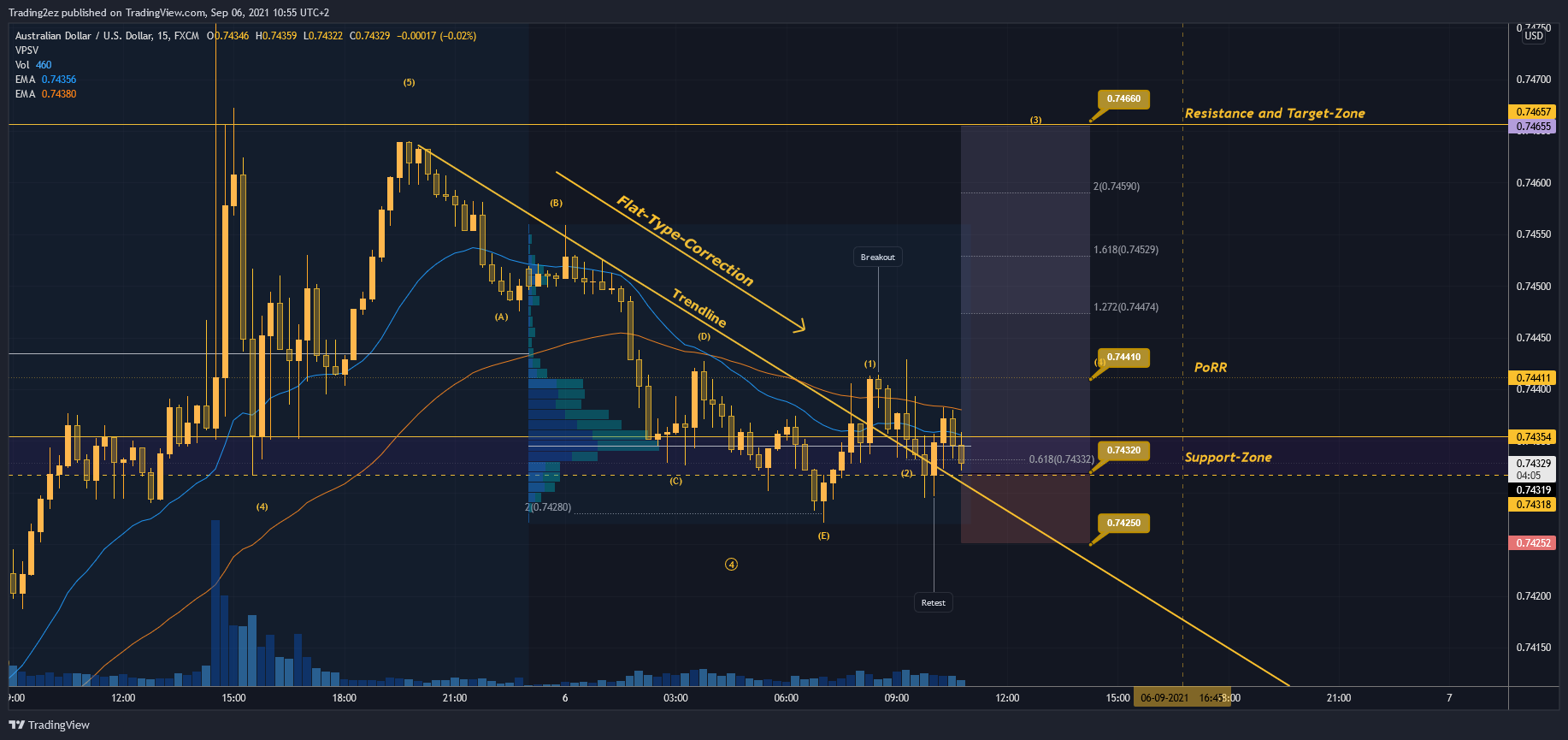The width and height of the screenshot is (1568, 740).
Task: Click the 0.74500 price scale value
Action: tap(1534, 287)
